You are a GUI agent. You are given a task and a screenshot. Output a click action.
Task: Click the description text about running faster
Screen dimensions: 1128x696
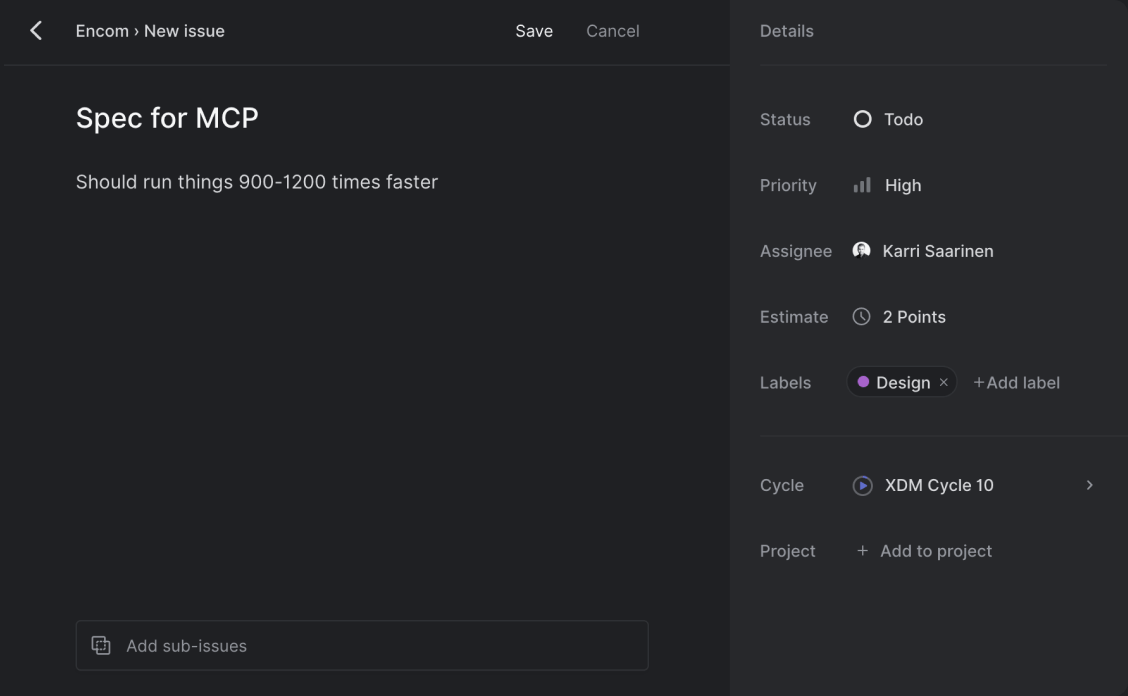point(257,182)
